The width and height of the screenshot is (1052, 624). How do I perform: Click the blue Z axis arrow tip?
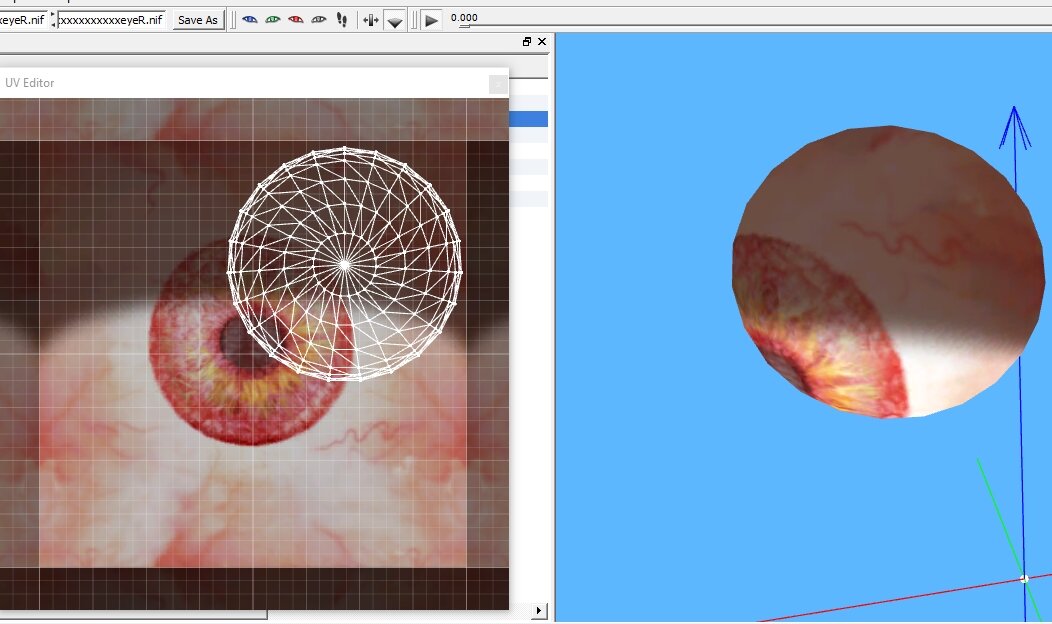coord(1014,127)
